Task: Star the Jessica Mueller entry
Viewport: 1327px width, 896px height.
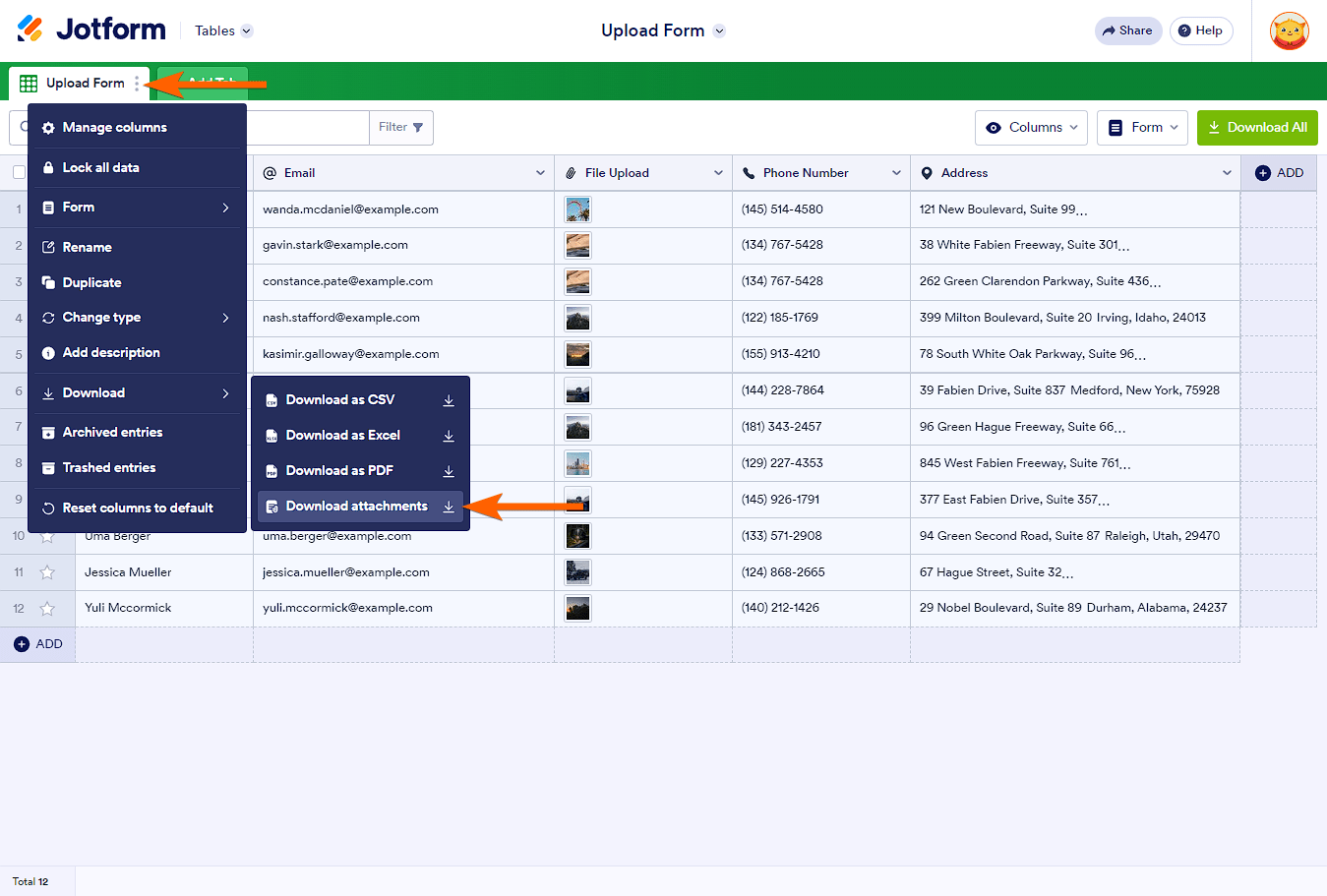Action: pos(47,572)
